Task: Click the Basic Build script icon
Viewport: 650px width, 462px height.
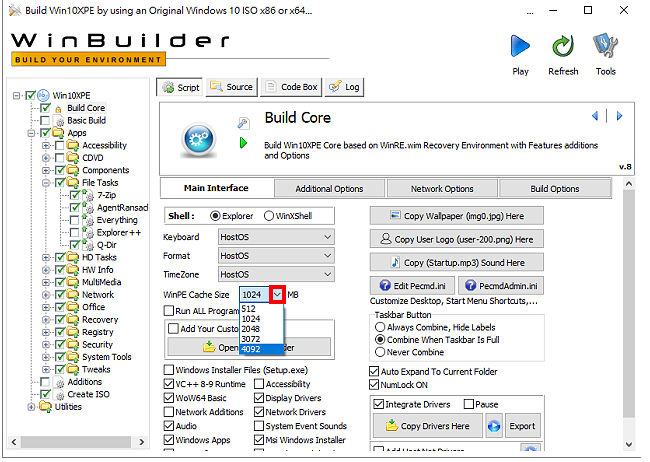Action: click(60, 121)
